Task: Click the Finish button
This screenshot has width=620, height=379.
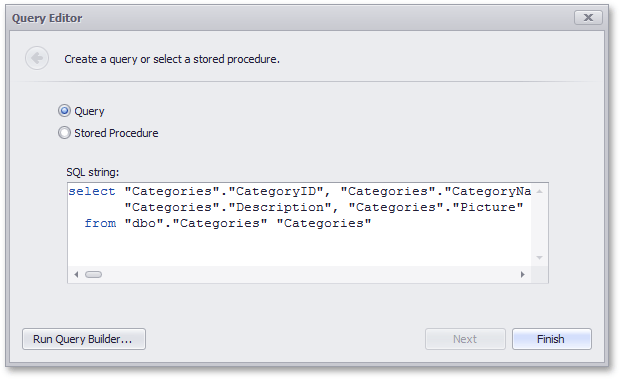Action: click(x=552, y=339)
